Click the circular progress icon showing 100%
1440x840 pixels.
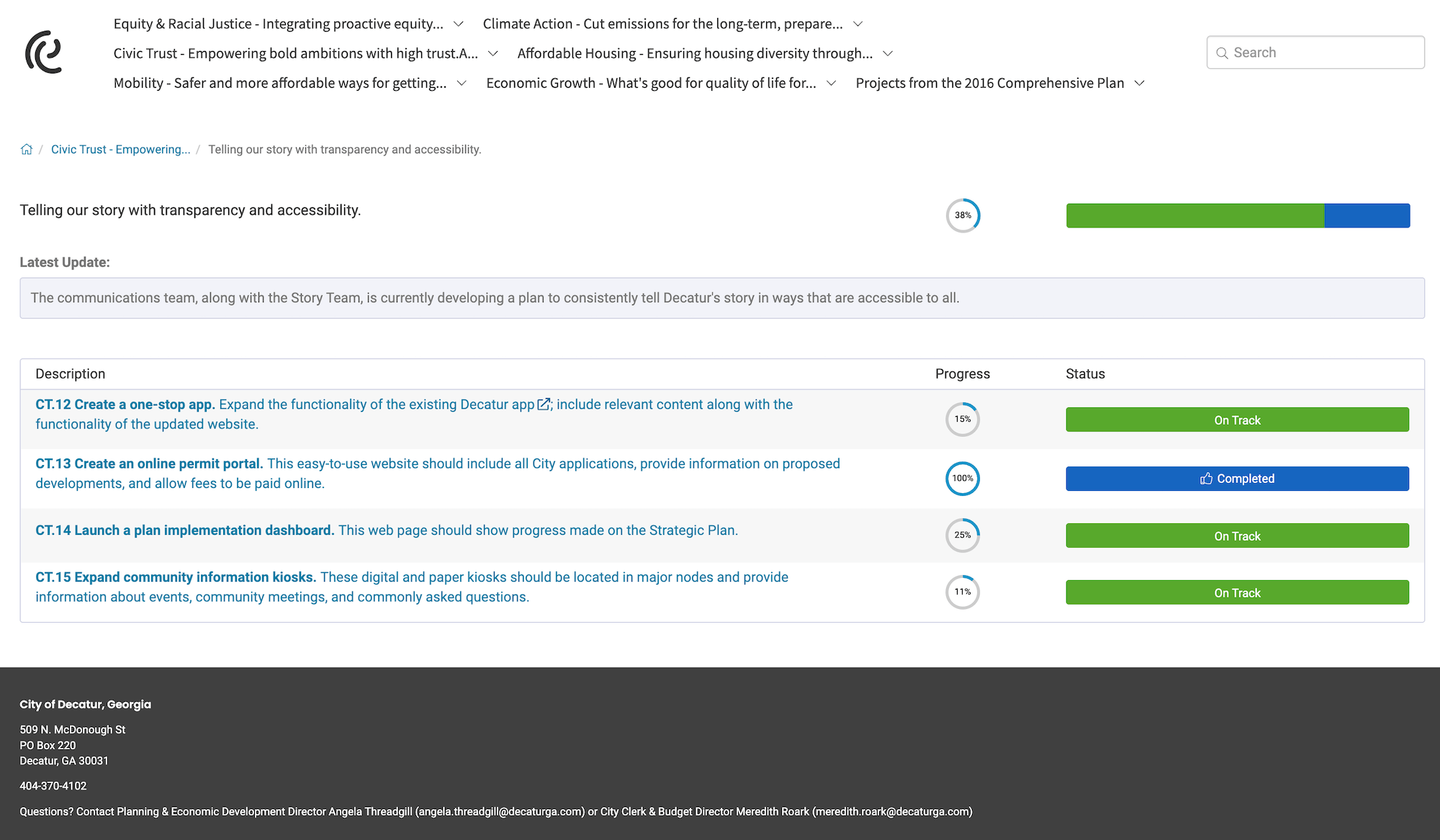[x=962, y=478]
